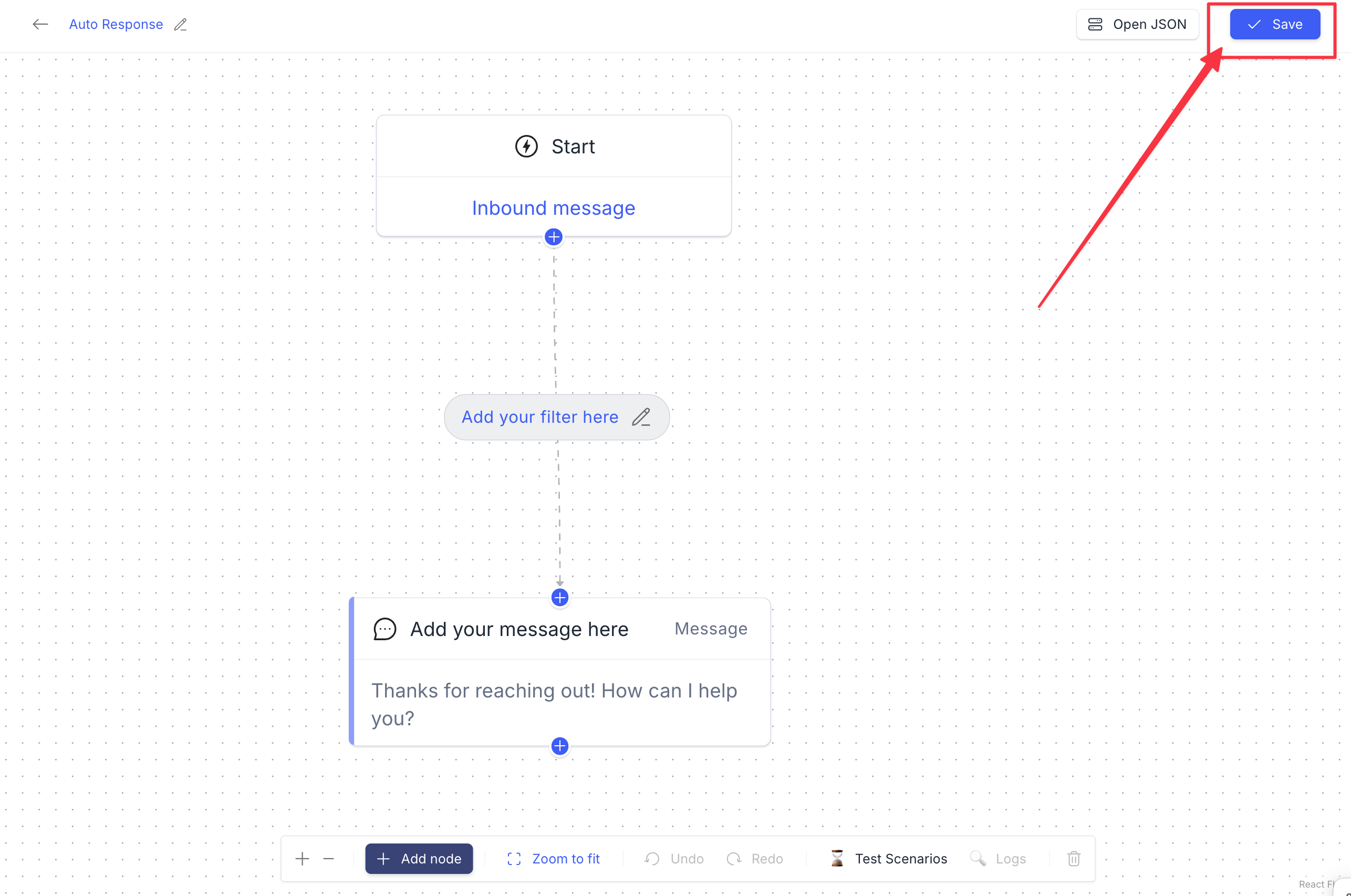The image size is (1351, 896).
Task: Save the flow
Action: (1274, 25)
